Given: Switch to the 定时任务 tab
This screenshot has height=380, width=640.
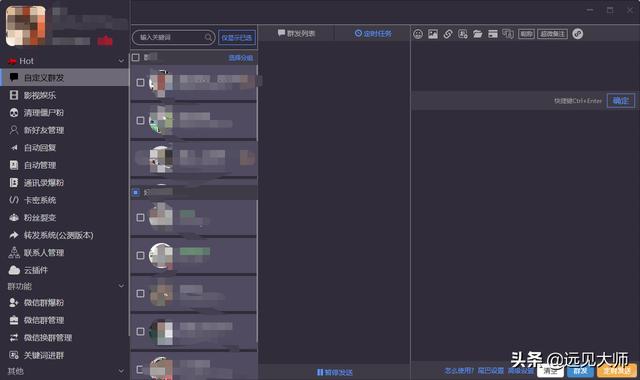Looking at the screenshot, I should (373, 33).
